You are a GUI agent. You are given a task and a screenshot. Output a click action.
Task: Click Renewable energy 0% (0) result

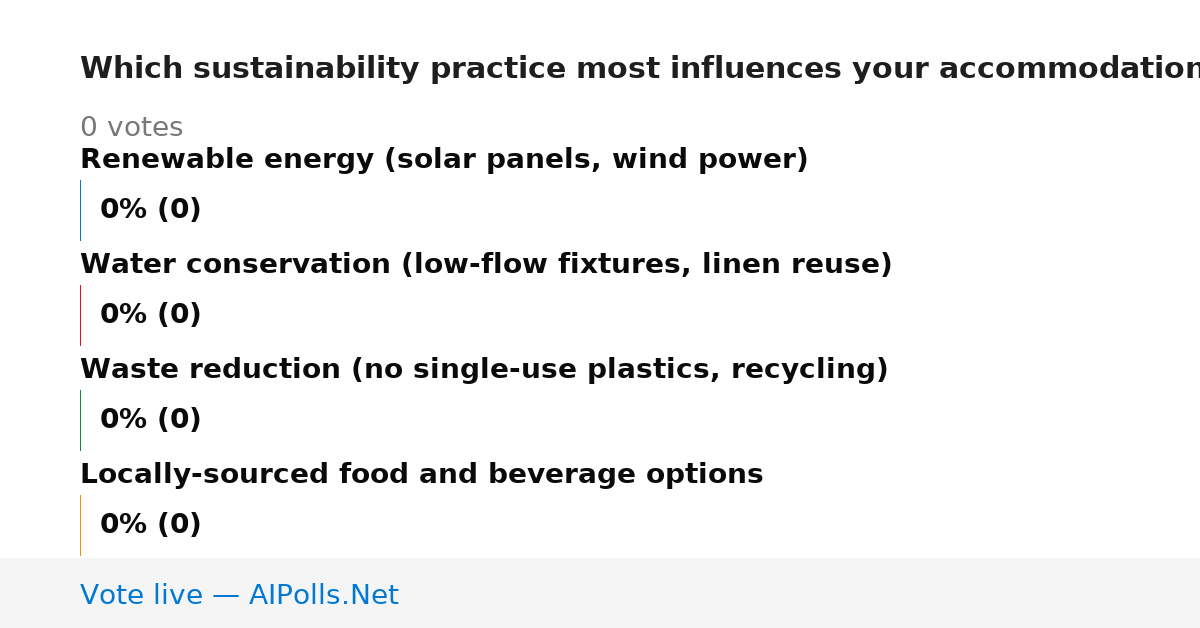click(150, 210)
